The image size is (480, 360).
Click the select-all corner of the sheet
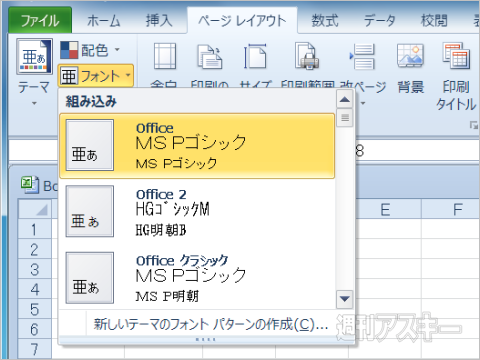pyautogui.click(x=35, y=209)
